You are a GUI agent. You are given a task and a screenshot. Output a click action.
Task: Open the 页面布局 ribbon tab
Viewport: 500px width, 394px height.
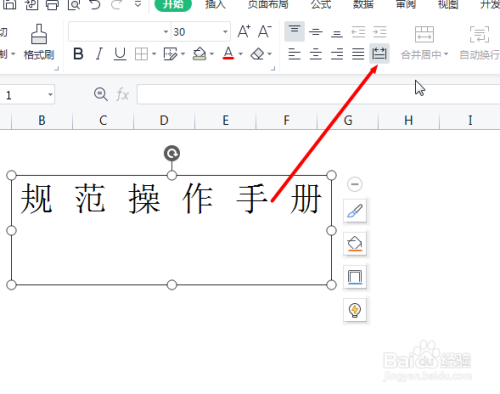[x=268, y=4]
